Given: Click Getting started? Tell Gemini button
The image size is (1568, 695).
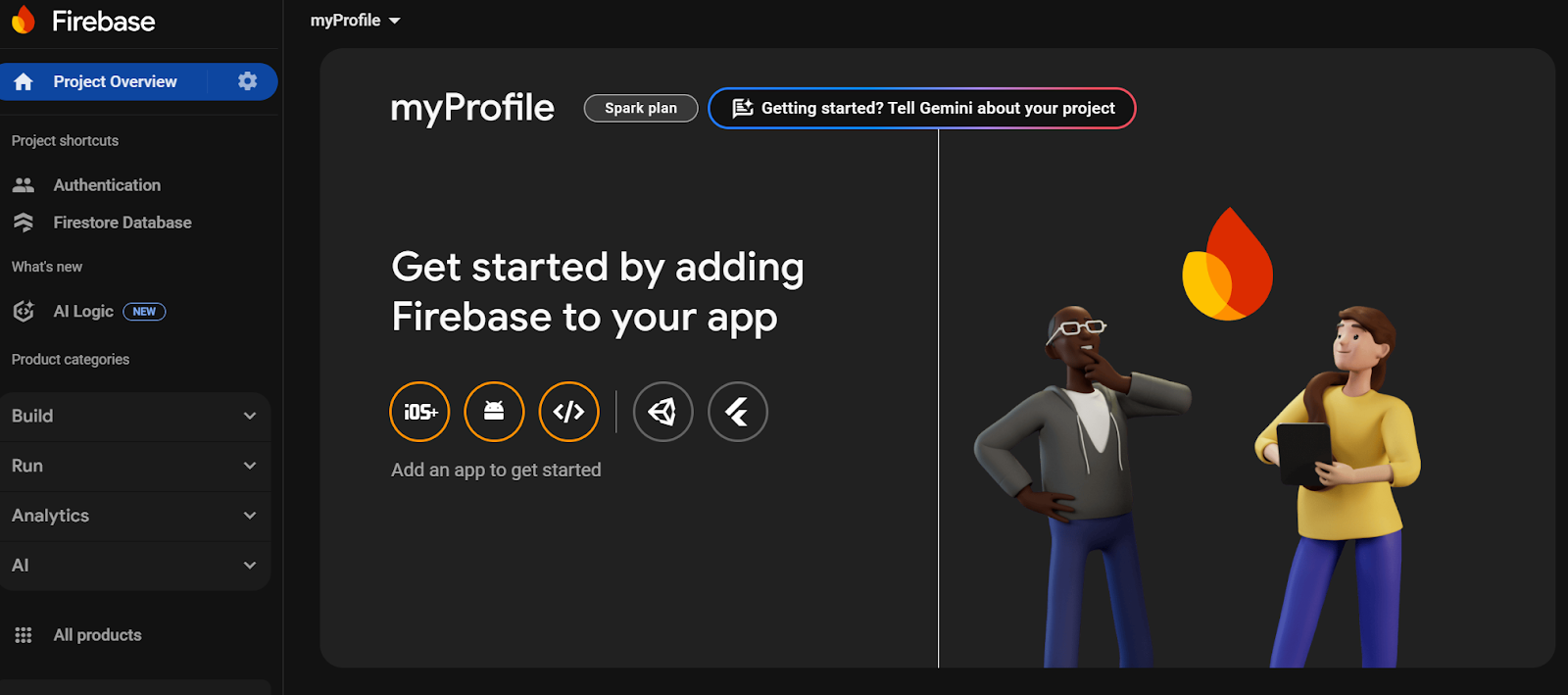Looking at the screenshot, I should pos(921,108).
